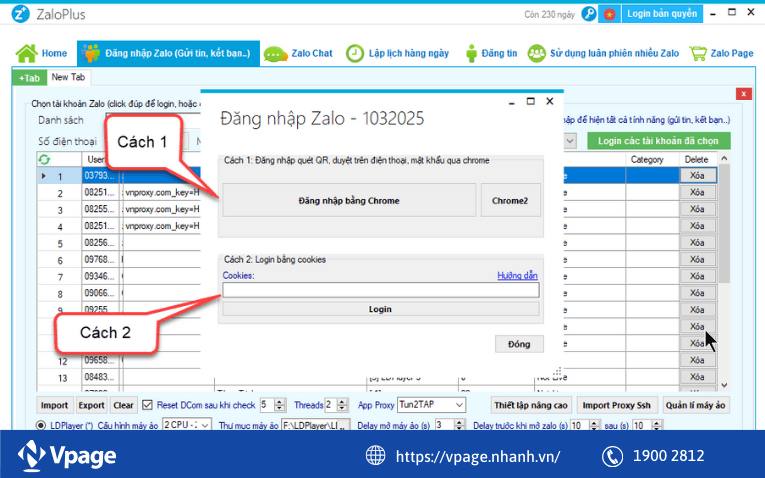The height and width of the screenshot is (478, 765).
Task: Click Quản lí máy ảo button
Action: point(695,405)
